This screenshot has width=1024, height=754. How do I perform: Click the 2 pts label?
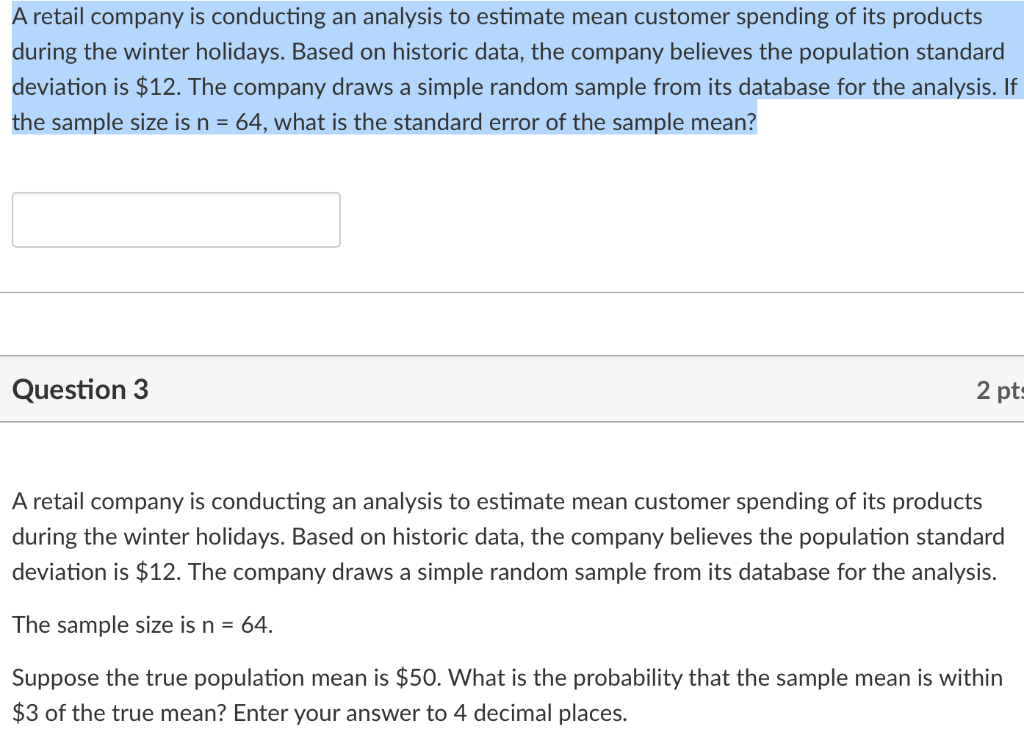(x=998, y=390)
